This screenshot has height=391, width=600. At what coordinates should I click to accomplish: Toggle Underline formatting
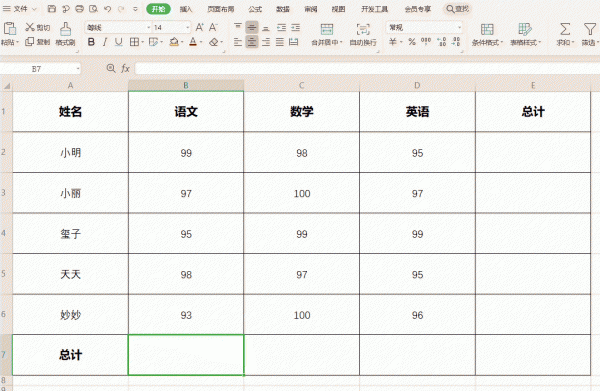119,42
